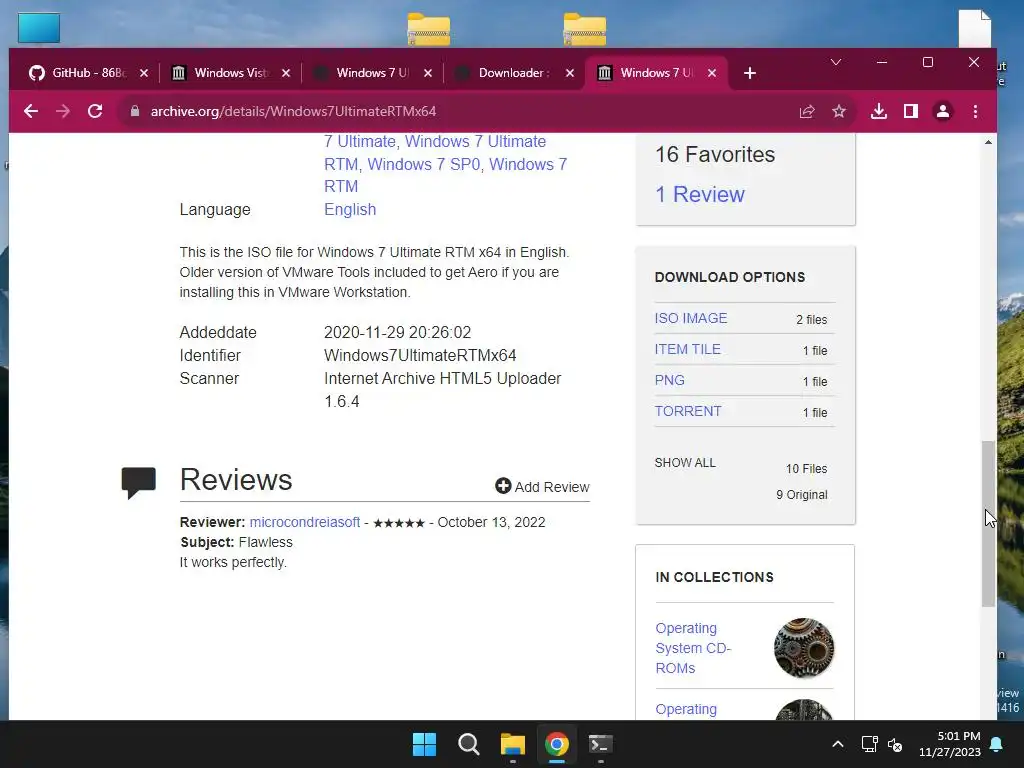1024x768 pixels.
Task: Close the GitHub - 86Box tab
Action: click(x=144, y=73)
